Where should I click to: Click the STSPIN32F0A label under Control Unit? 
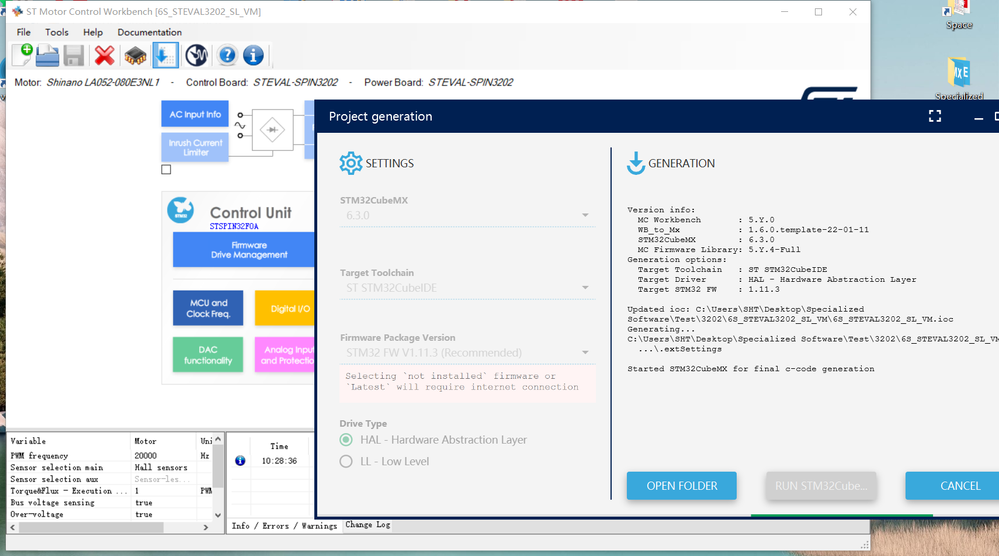(x=234, y=226)
